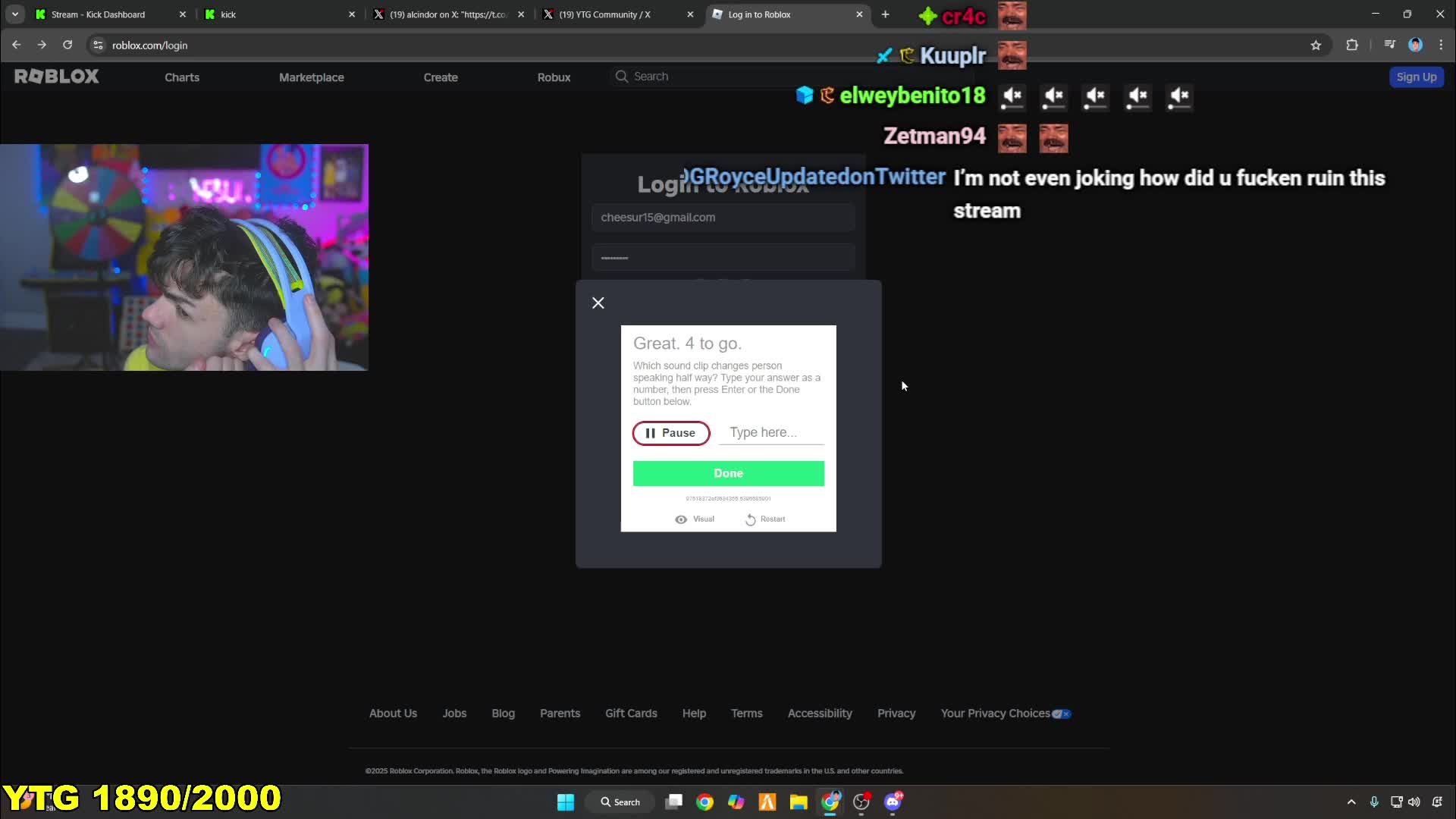Show hidden system tray icons
Screen dimensions: 1456x819
pyautogui.click(x=1351, y=802)
